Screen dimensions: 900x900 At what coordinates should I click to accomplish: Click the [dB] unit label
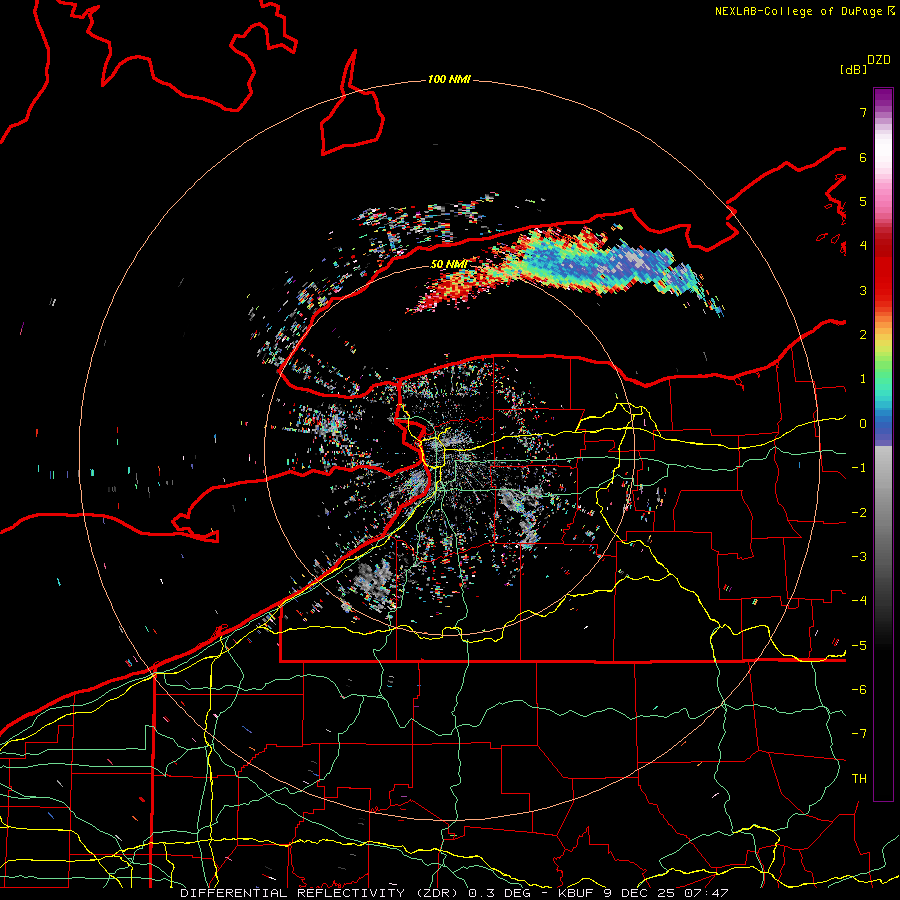point(853,70)
